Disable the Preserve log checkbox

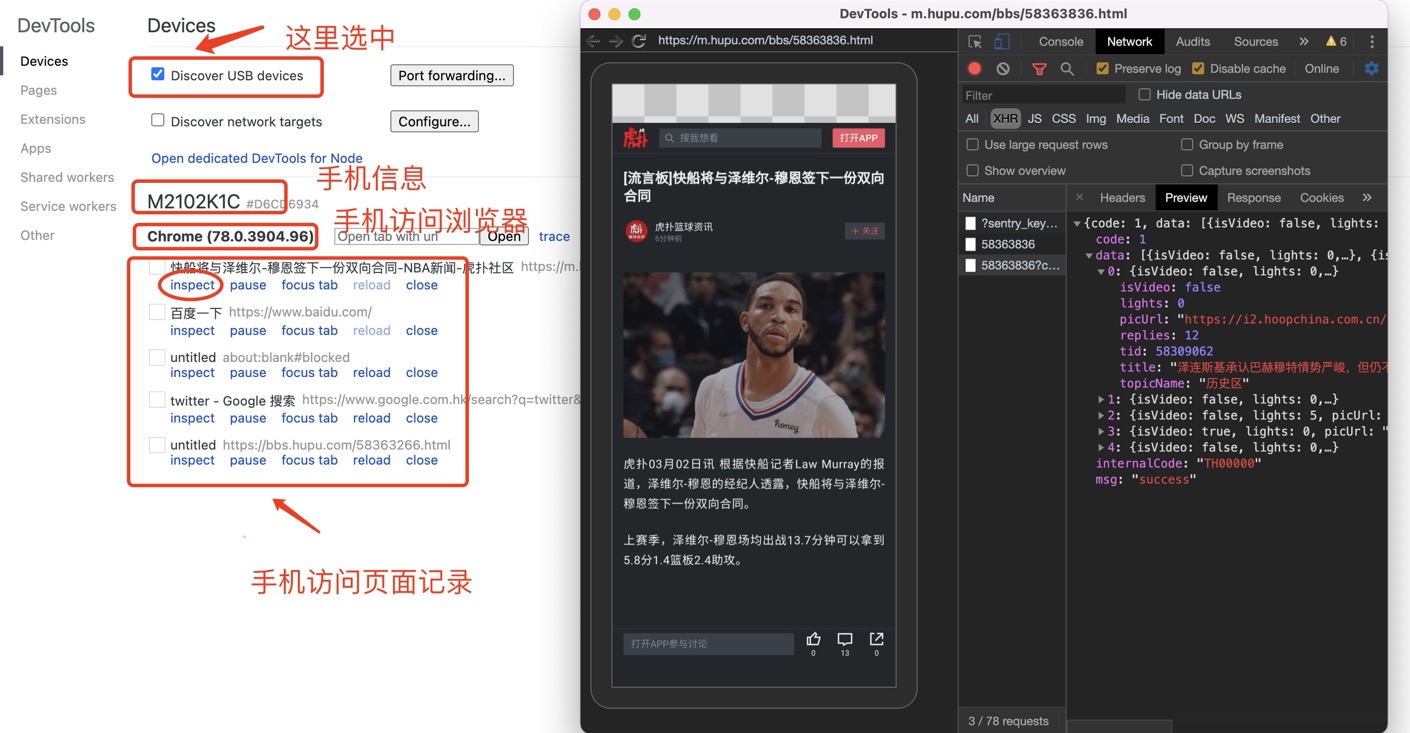tap(1102, 69)
